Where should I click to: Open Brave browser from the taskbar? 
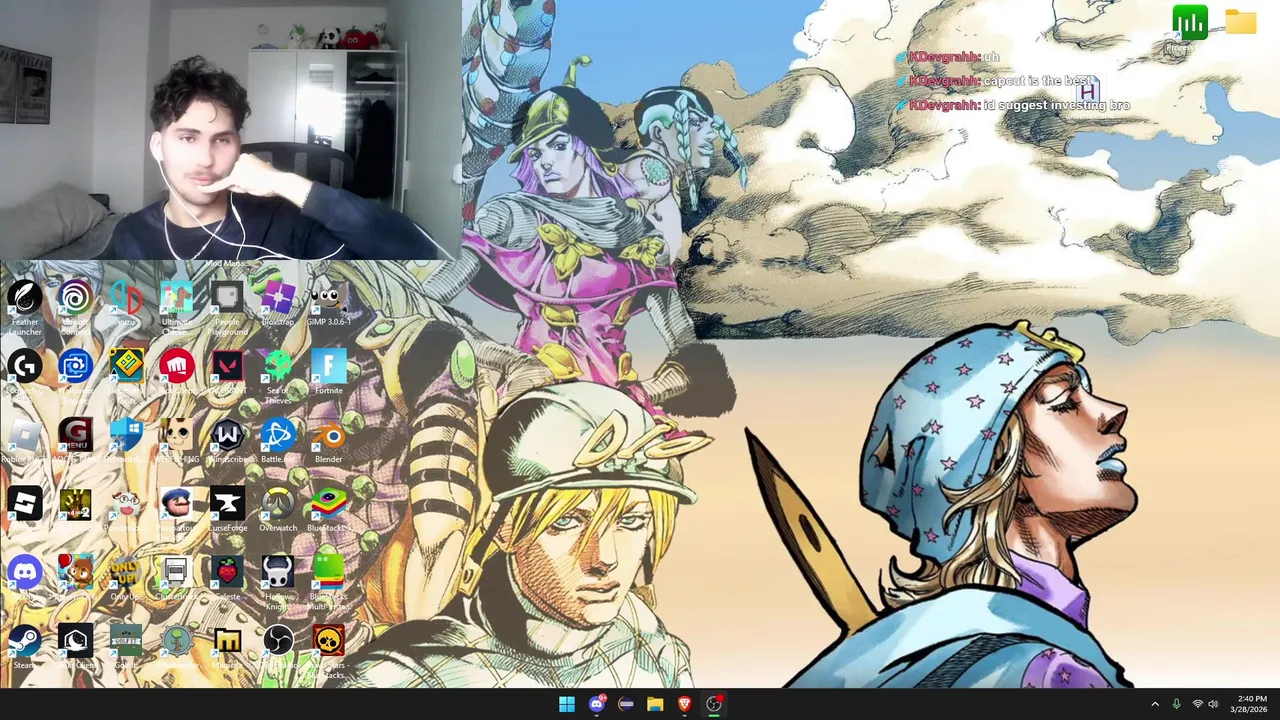tap(684, 704)
